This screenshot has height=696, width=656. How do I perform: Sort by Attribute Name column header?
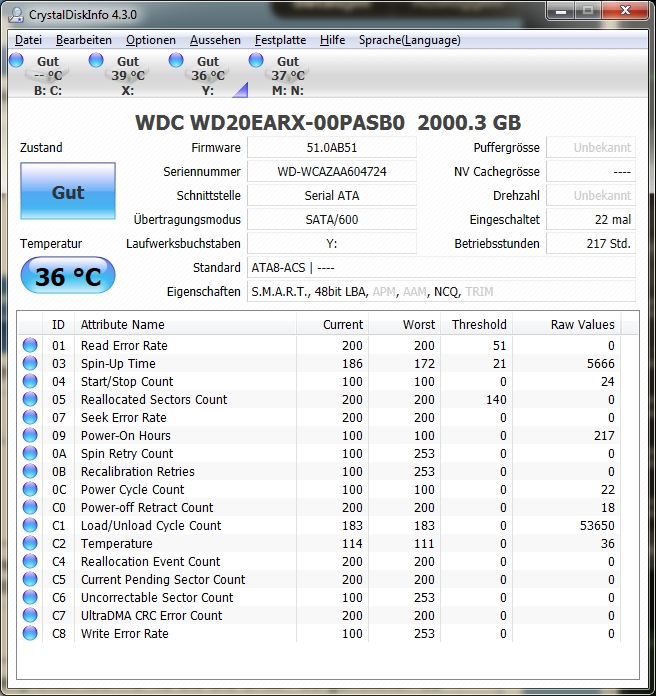186,324
